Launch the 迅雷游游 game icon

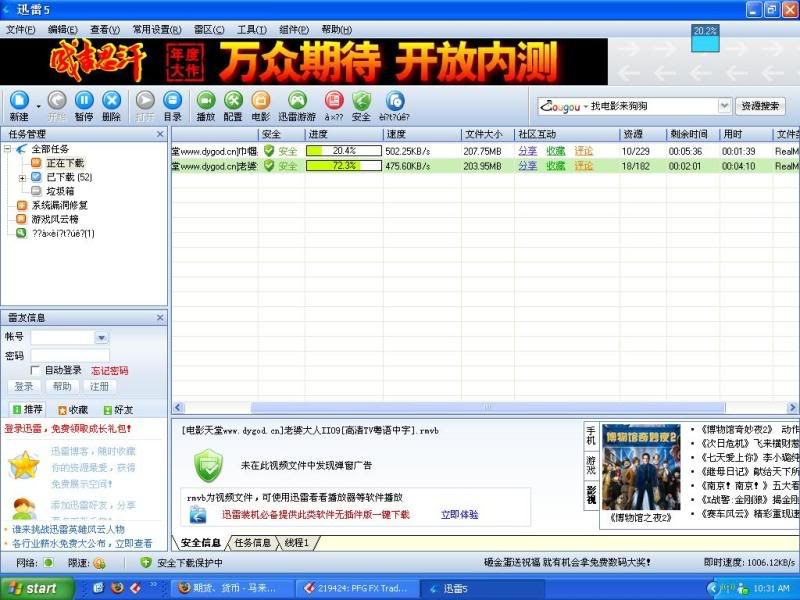[x=296, y=100]
